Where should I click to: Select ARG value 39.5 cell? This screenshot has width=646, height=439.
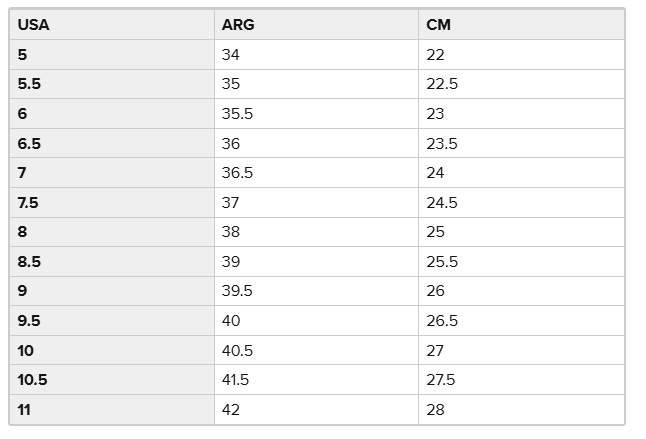pos(237,291)
